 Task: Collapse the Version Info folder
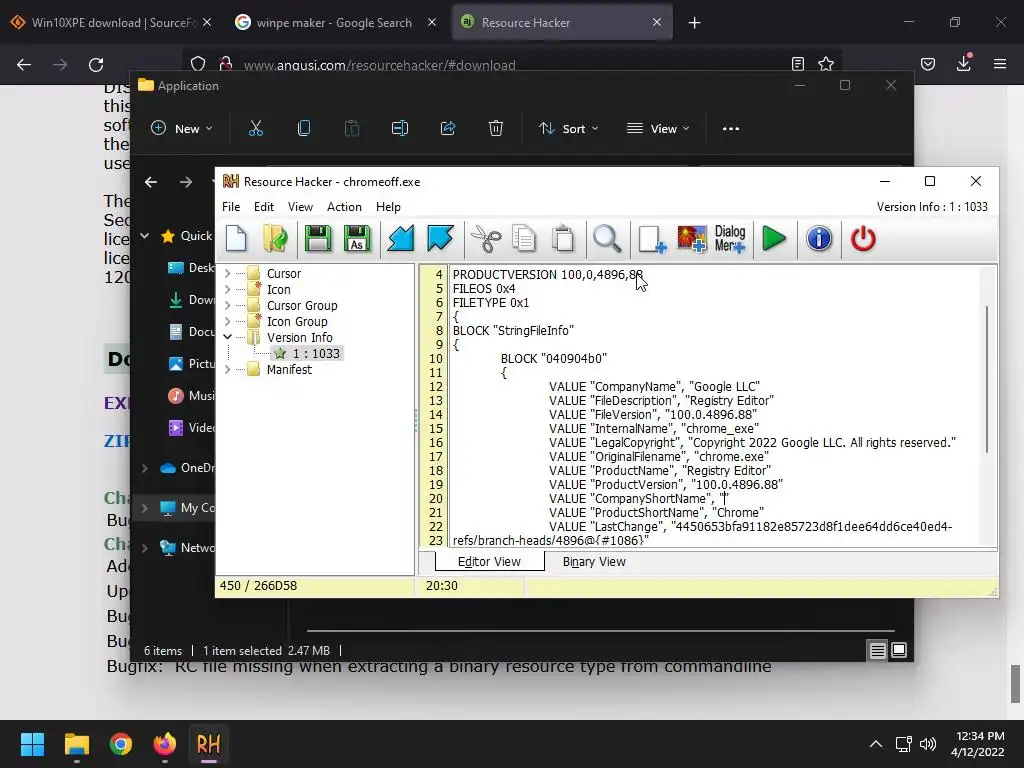[x=227, y=337]
